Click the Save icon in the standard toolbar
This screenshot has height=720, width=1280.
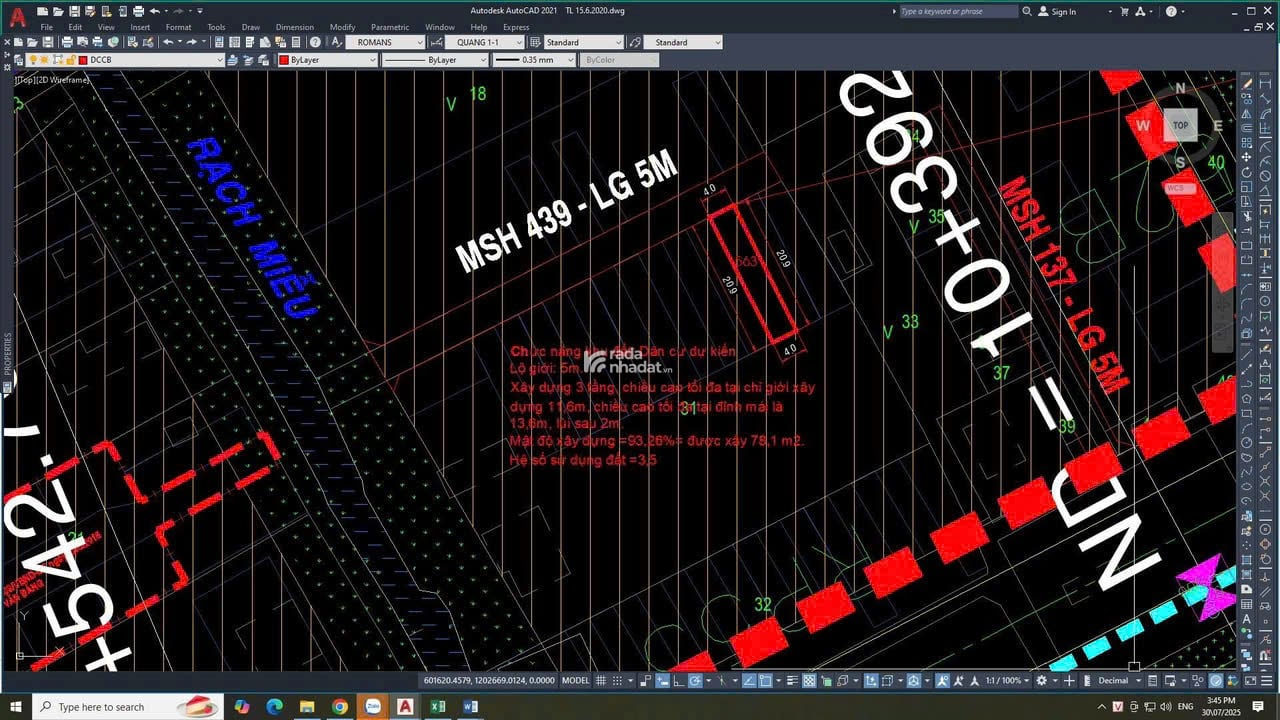click(x=46, y=43)
